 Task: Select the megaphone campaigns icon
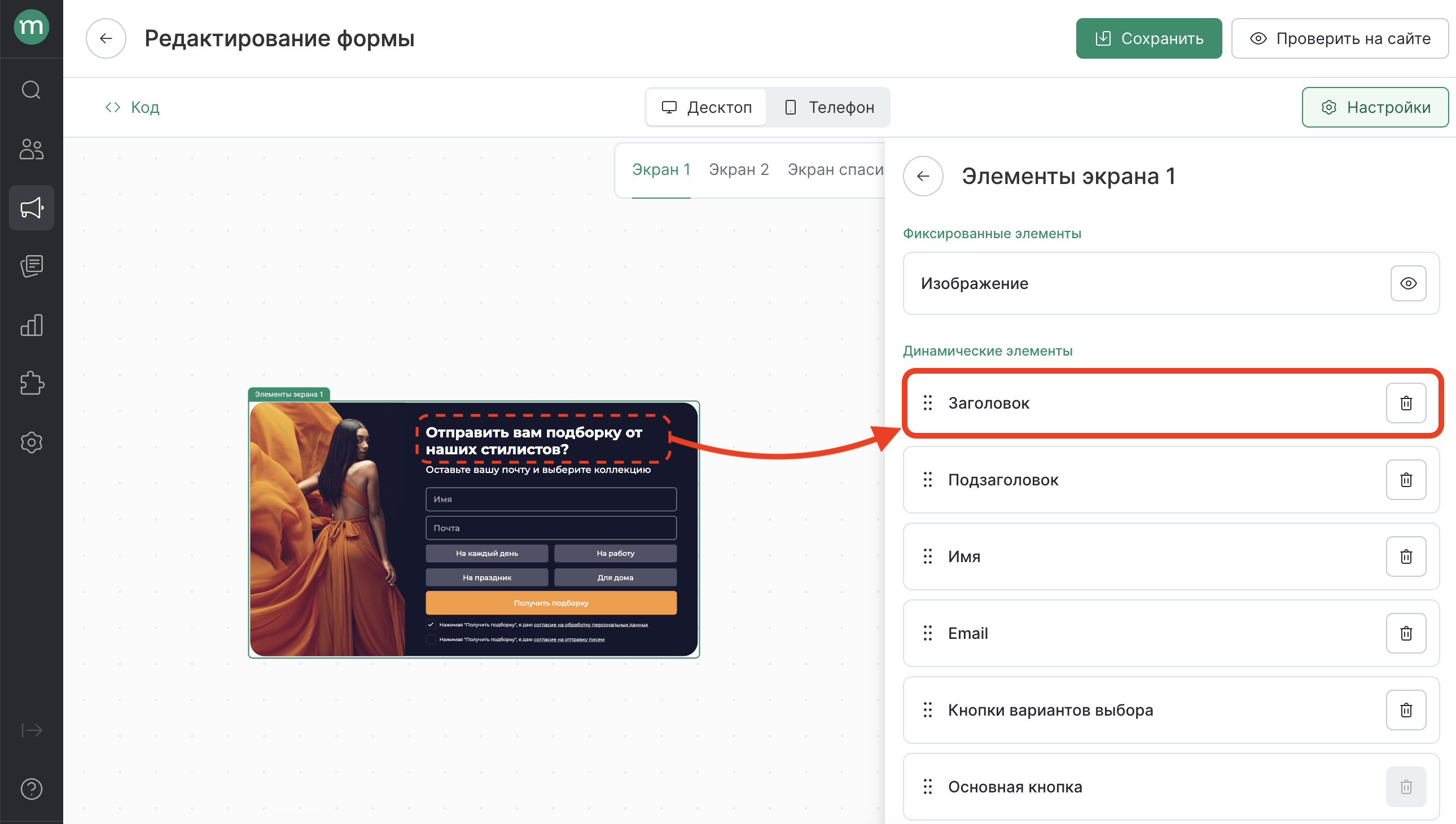coord(31,208)
